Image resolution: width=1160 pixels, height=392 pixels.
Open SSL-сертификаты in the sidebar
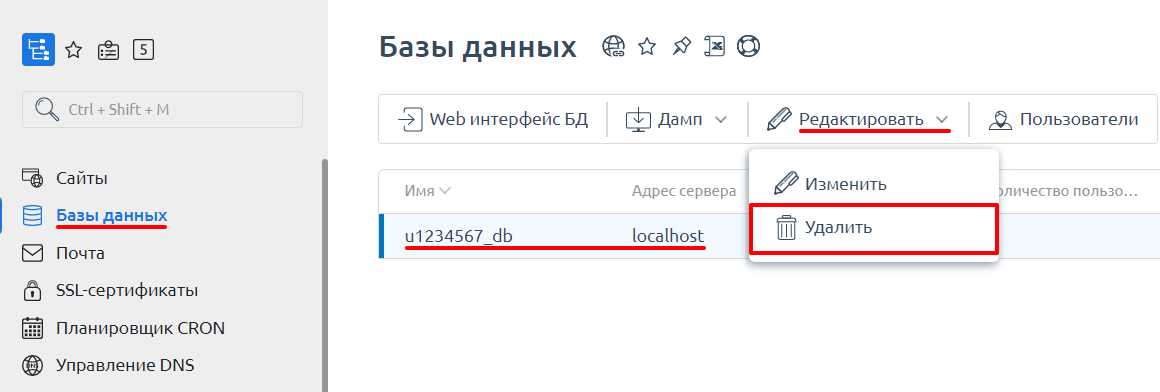pos(127,291)
